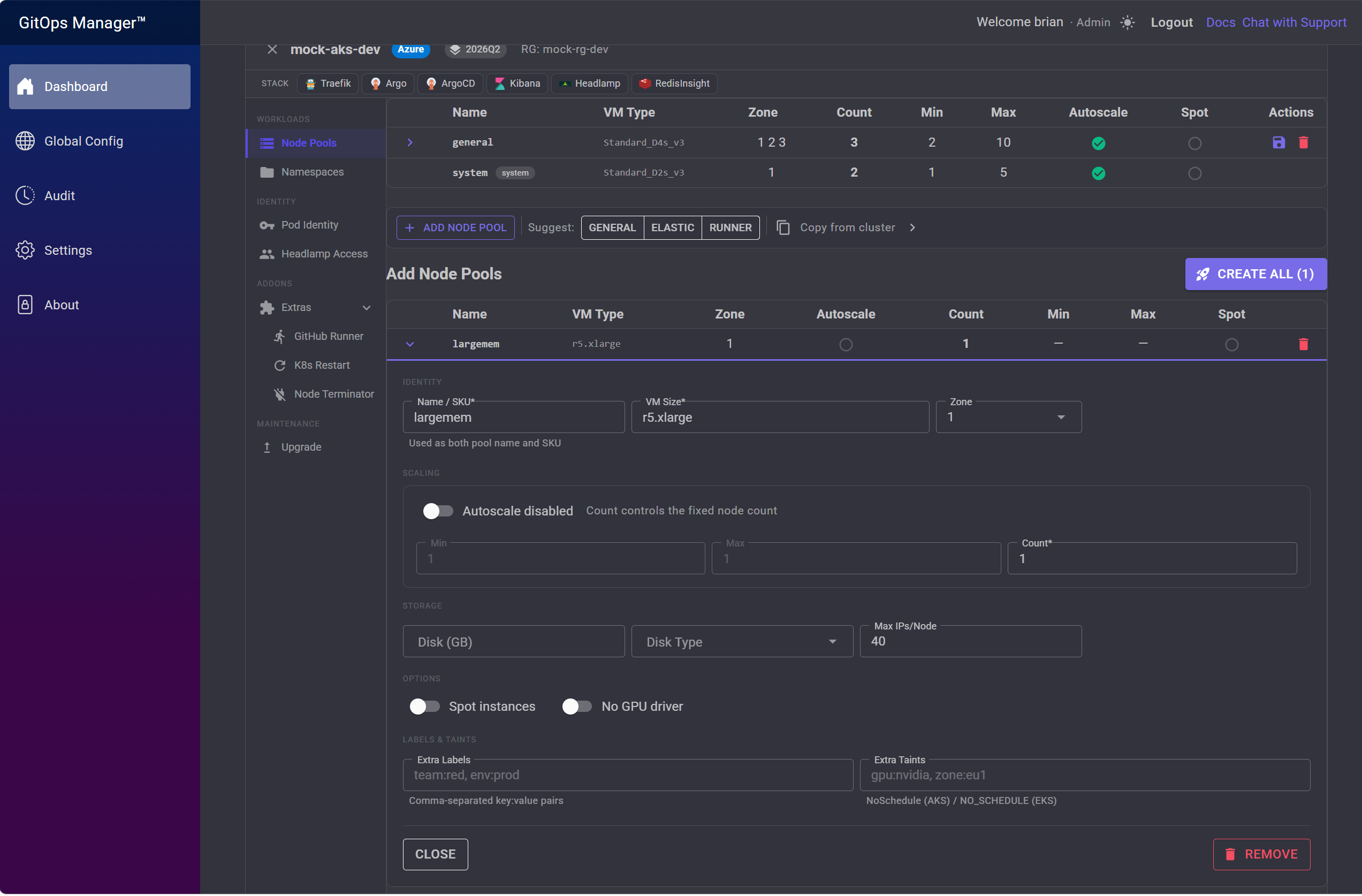Open Namespaces section

click(316, 172)
